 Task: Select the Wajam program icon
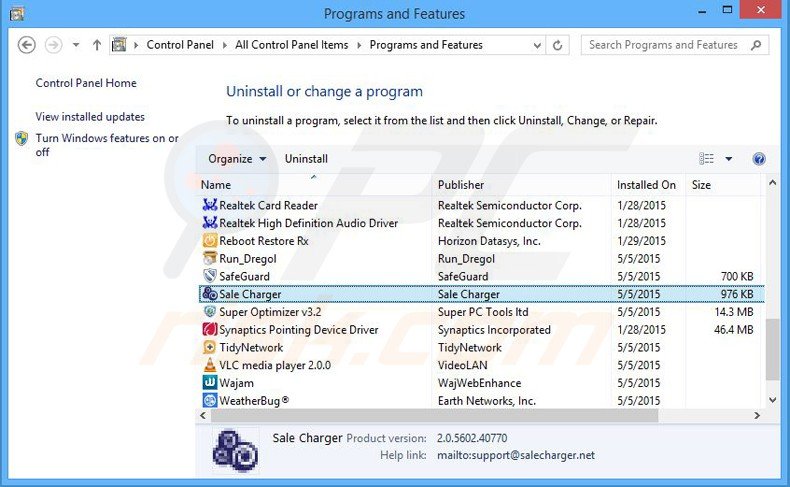210,383
